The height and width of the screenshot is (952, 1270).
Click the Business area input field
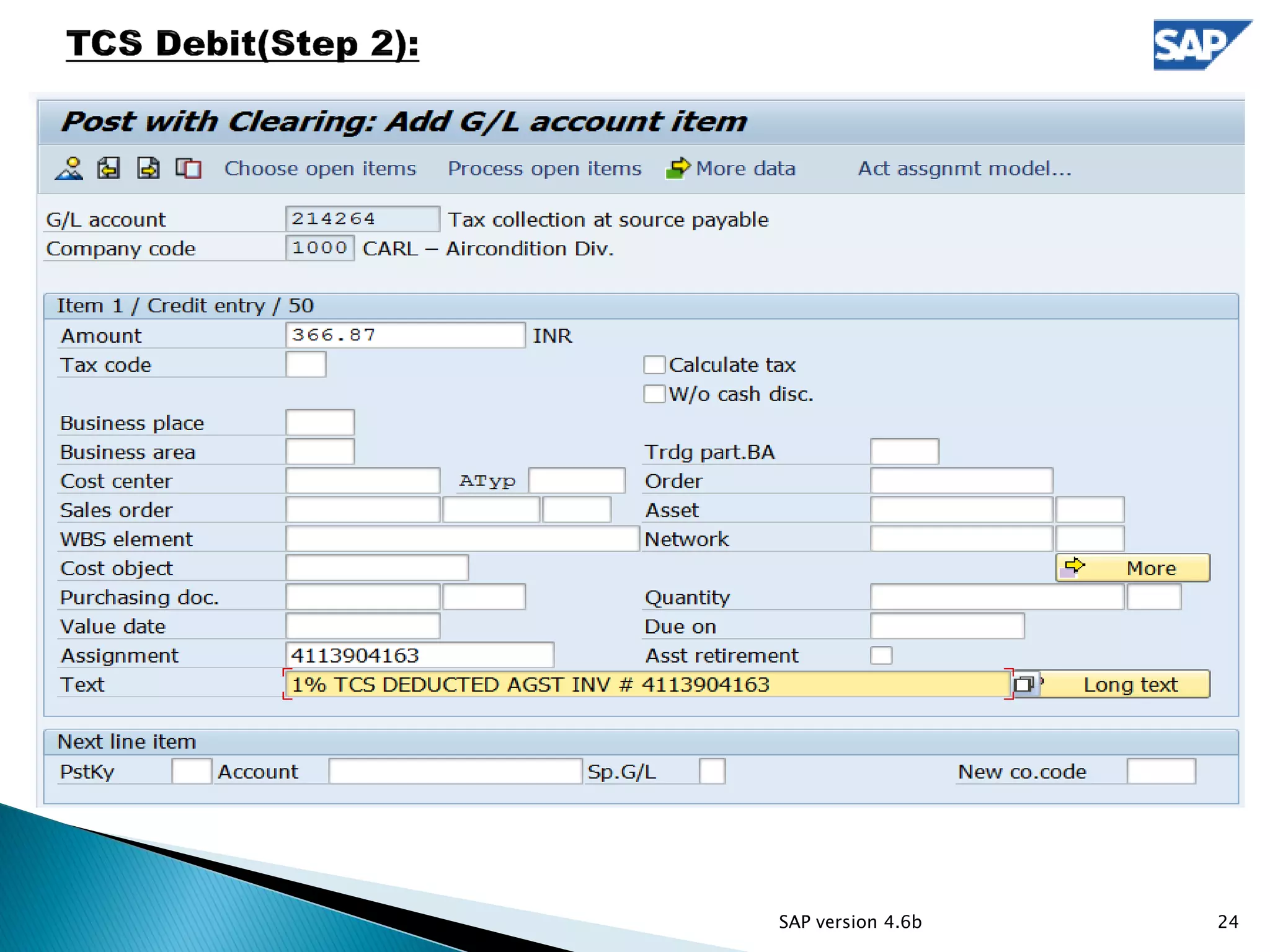(x=320, y=452)
